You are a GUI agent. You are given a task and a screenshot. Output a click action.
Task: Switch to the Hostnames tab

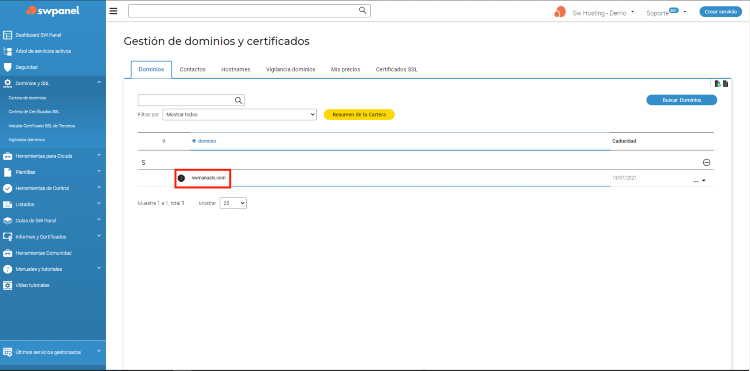(x=236, y=69)
